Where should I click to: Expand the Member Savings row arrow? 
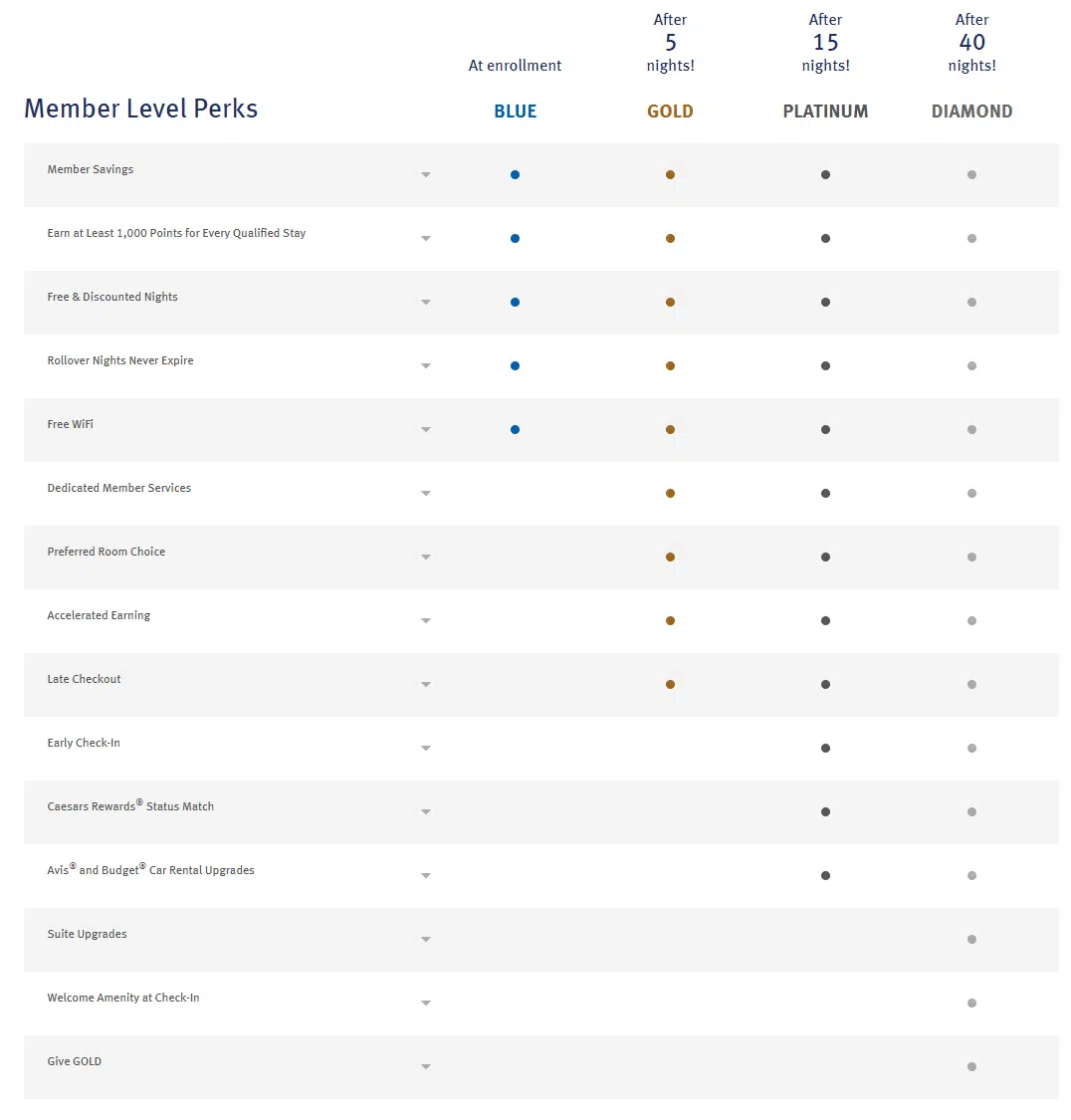[x=426, y=175]
